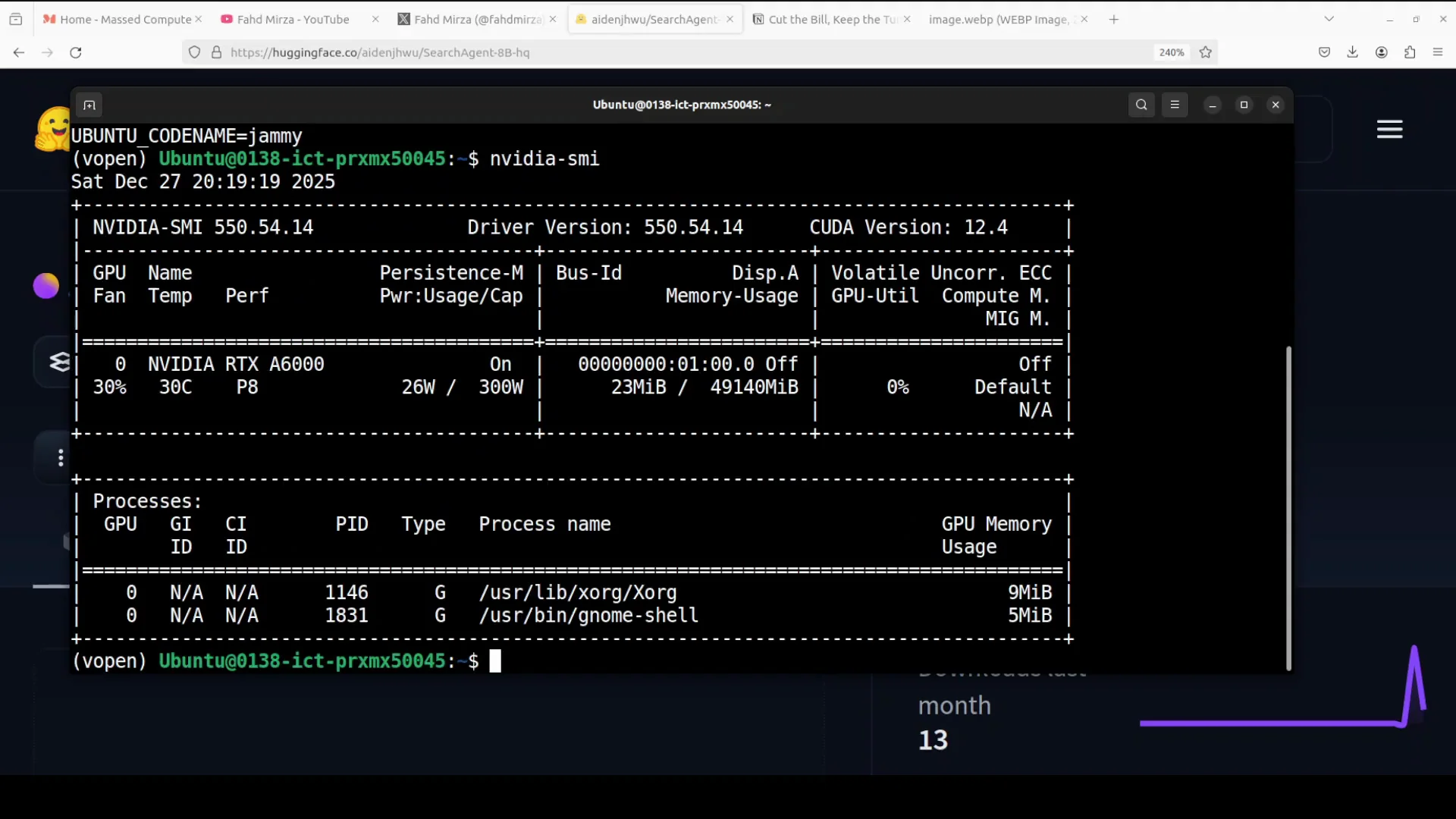Open the Firefox extensions icon
The height and width of the screenshot is (819, 1456).
coord(1410,52)
